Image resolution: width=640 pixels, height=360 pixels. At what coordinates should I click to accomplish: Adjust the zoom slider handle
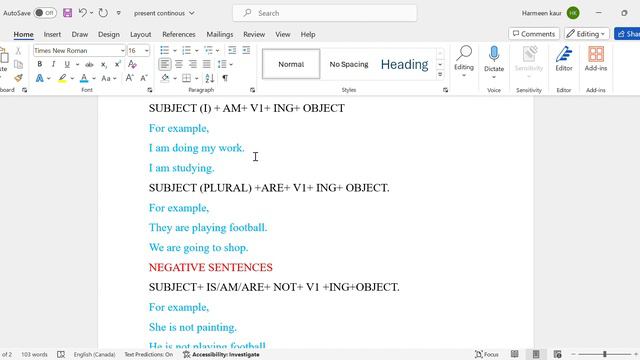[604, 354]
